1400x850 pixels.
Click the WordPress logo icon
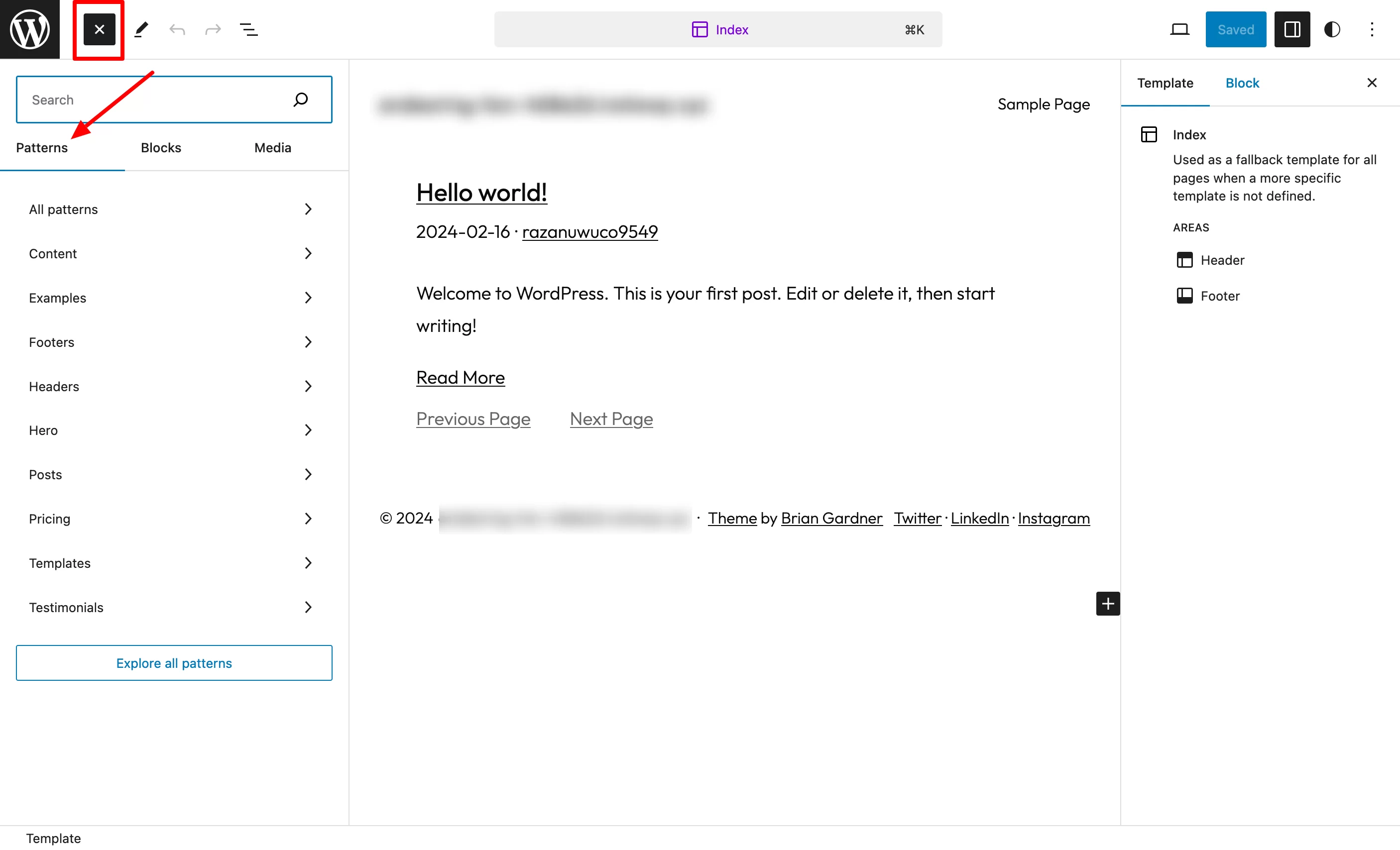click(29, 29)
